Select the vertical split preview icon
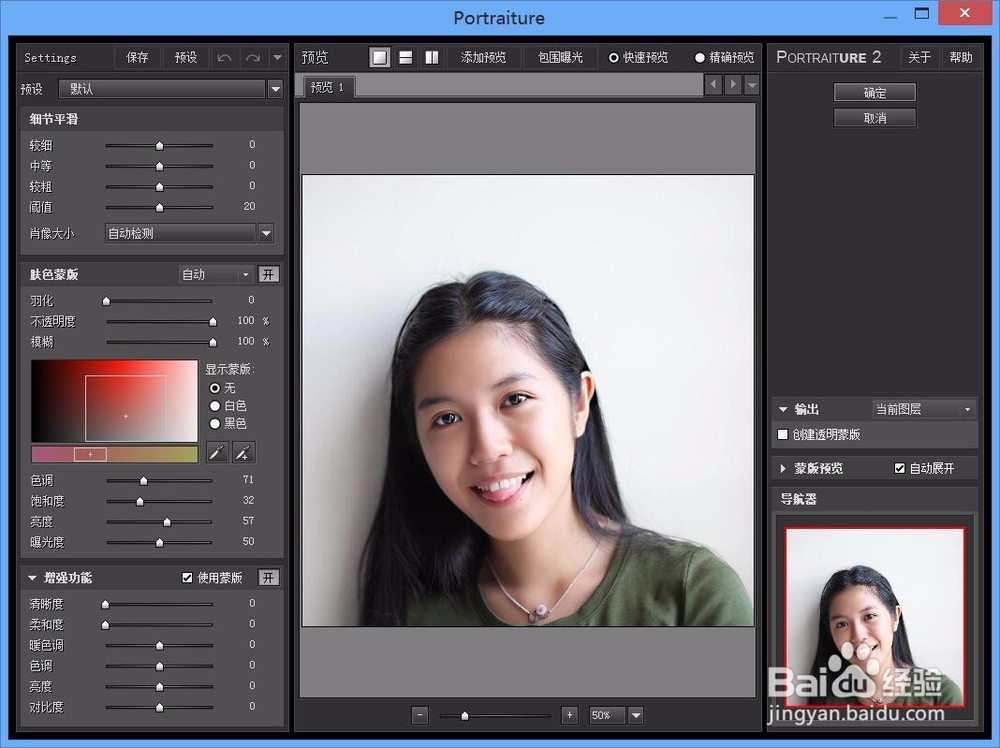 click(431, 57)
